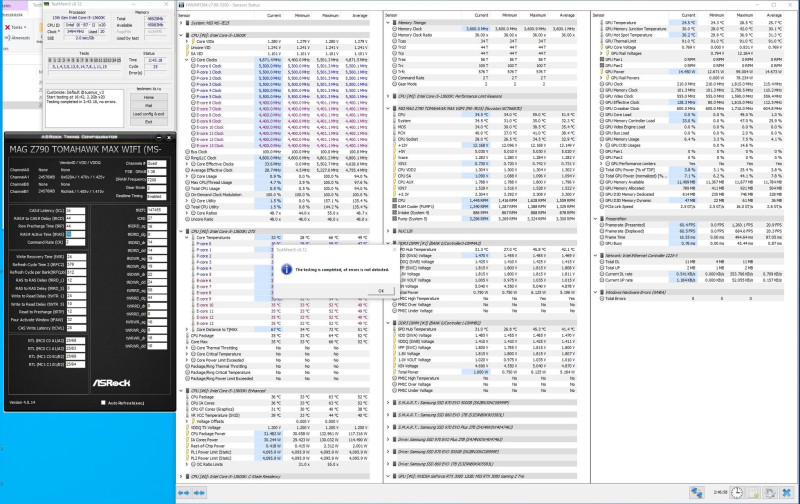
Task: Click the clock reset-timer icon in HWiNFO
Action: tap(737, 492)
